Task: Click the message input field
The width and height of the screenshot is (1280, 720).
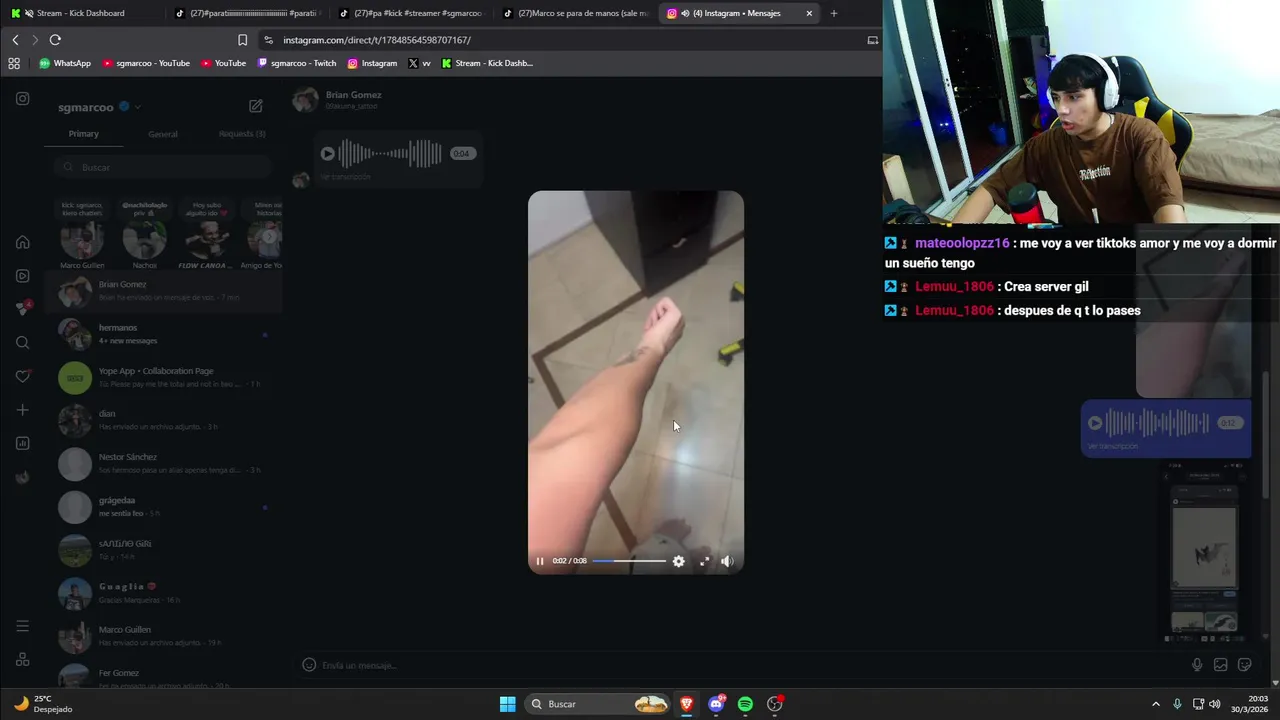Action: 750,665
